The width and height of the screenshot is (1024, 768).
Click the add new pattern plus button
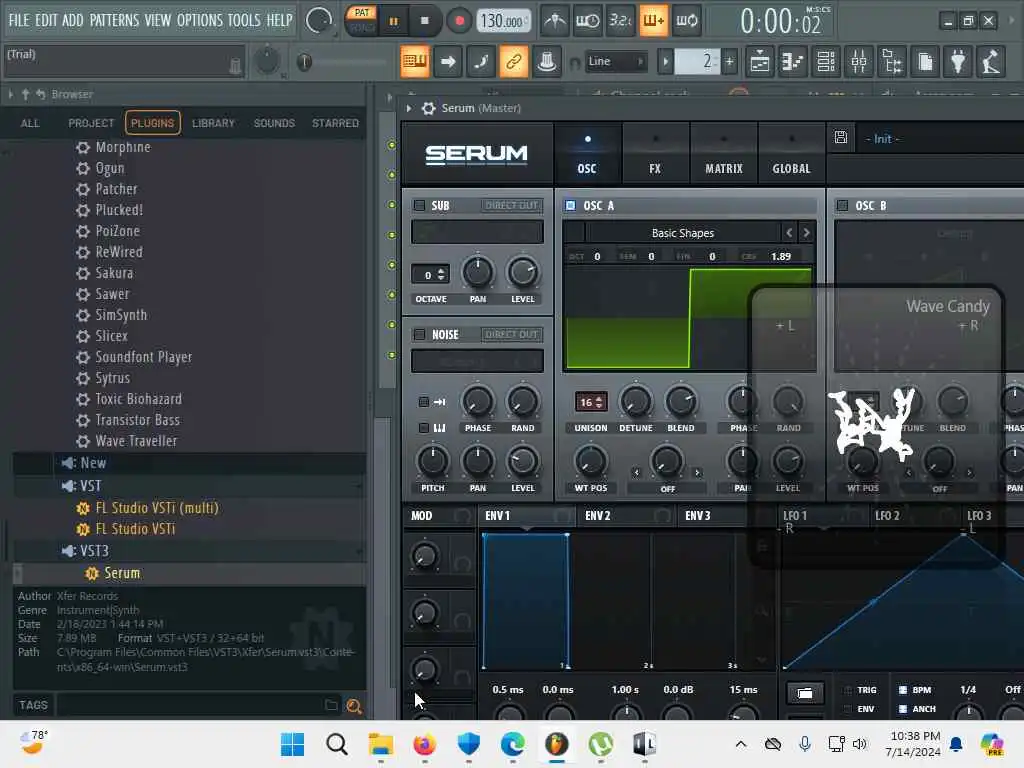729,62
